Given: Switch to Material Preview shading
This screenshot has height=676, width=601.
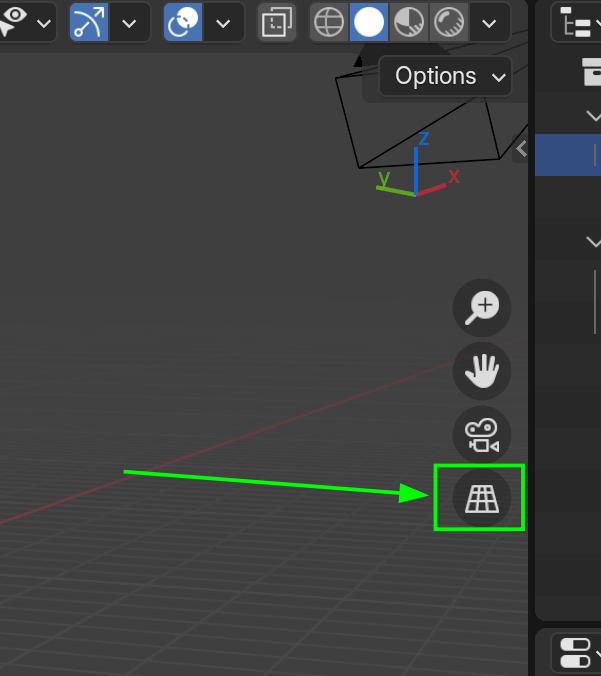Looking at the screenshot, I should point(409,22).
